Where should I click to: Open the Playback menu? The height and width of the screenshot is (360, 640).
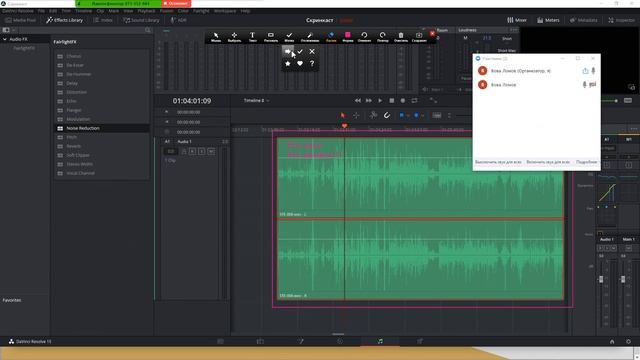pos(146,11)
